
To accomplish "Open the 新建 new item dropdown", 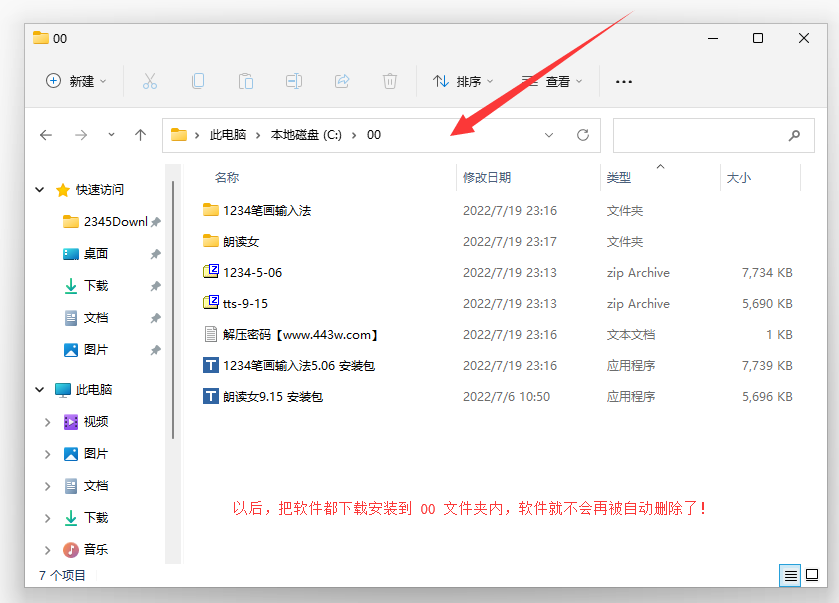I will pyautogui.click(x=76, y=81).
